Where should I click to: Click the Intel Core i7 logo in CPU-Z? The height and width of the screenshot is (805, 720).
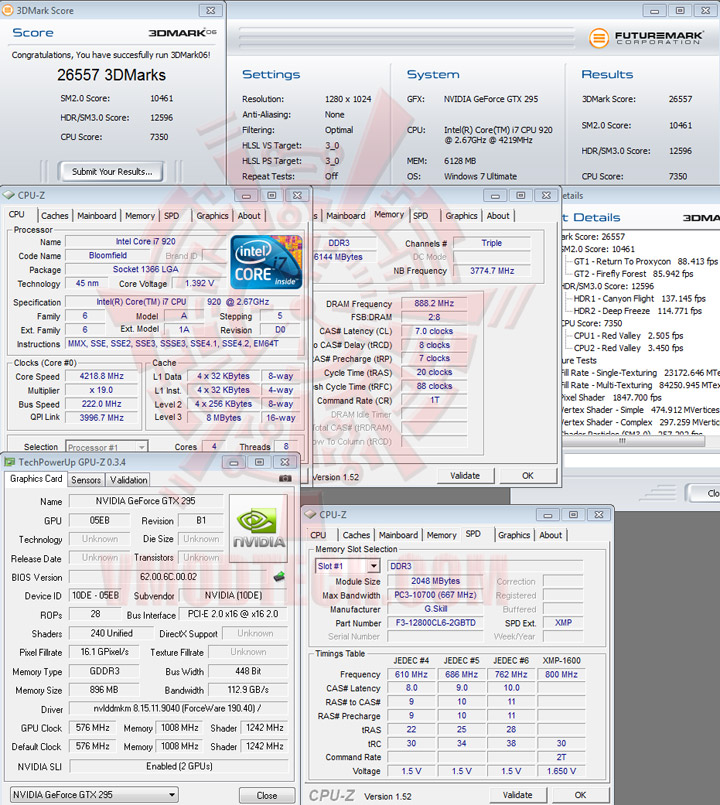tap(266, 262)
